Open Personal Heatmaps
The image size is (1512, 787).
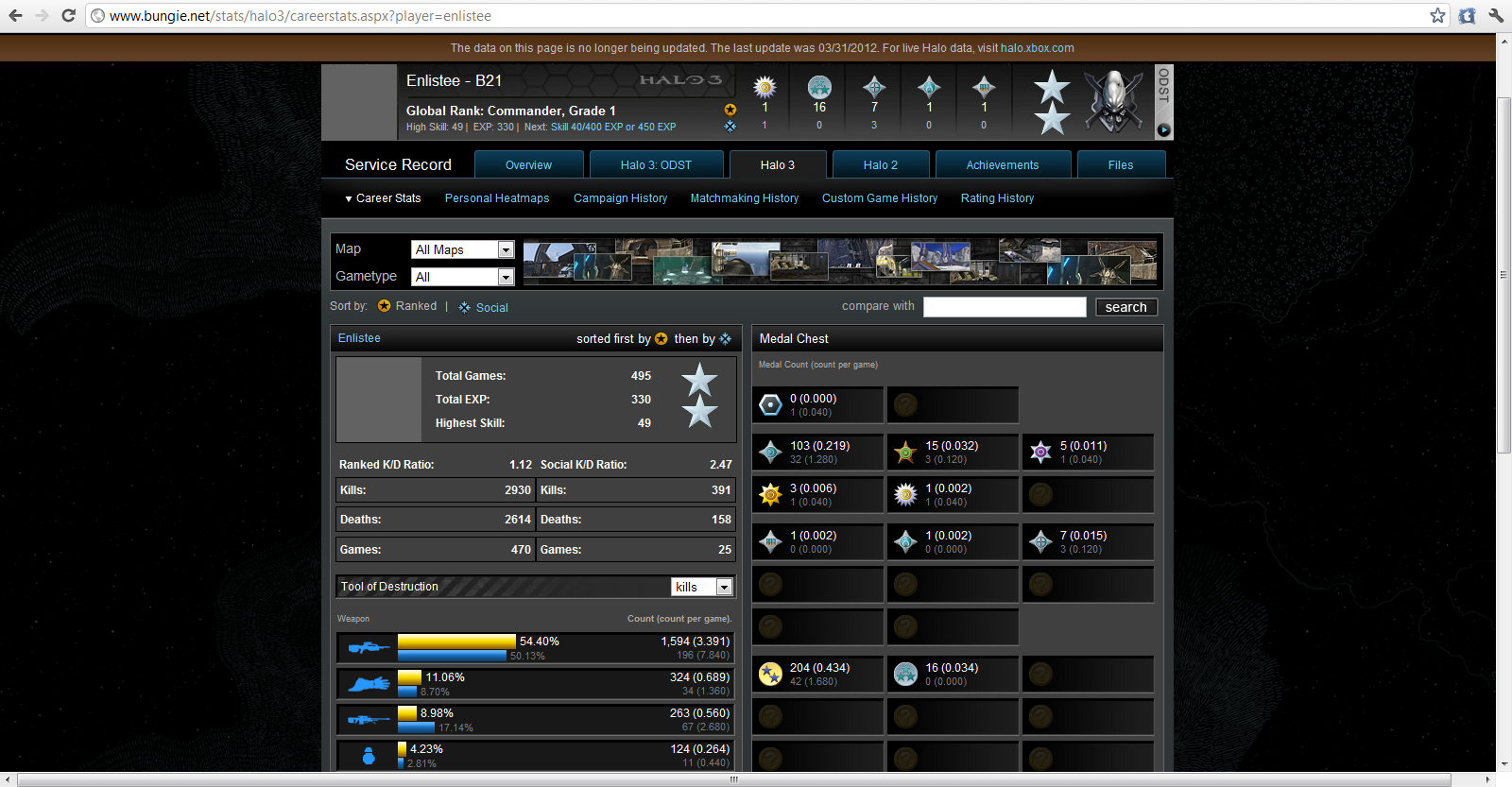(x=497, y=198)
